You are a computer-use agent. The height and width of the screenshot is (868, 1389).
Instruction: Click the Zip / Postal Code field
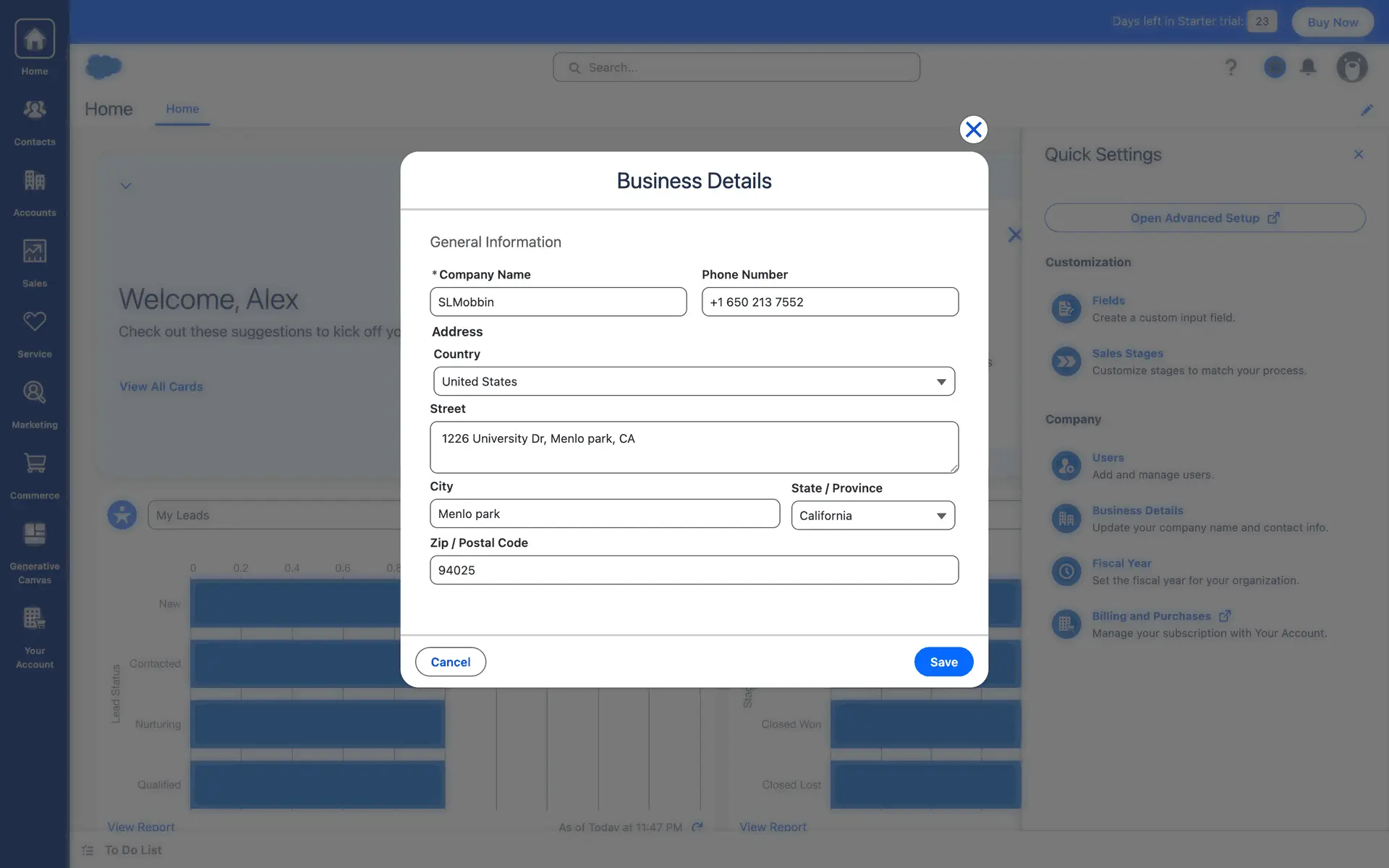click(x=693, y=570)
